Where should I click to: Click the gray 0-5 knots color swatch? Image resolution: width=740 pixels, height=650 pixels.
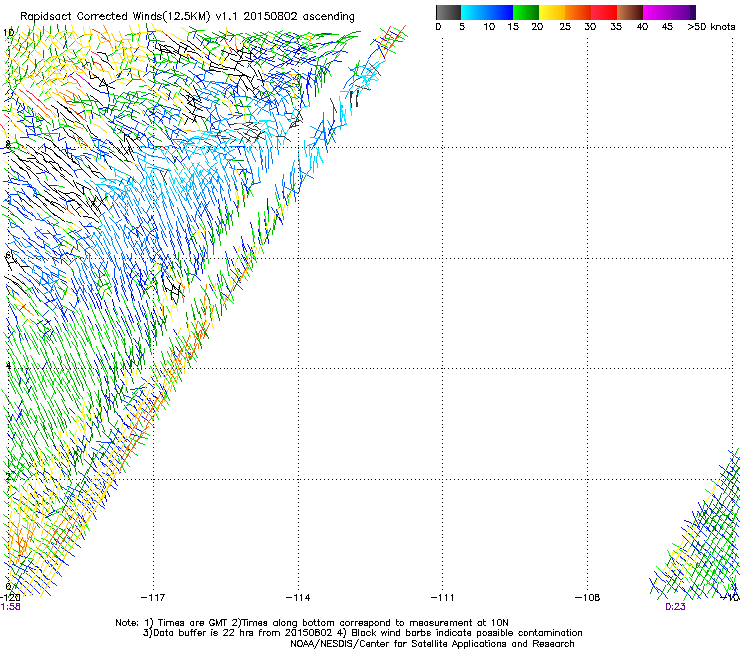pos(448,12)
